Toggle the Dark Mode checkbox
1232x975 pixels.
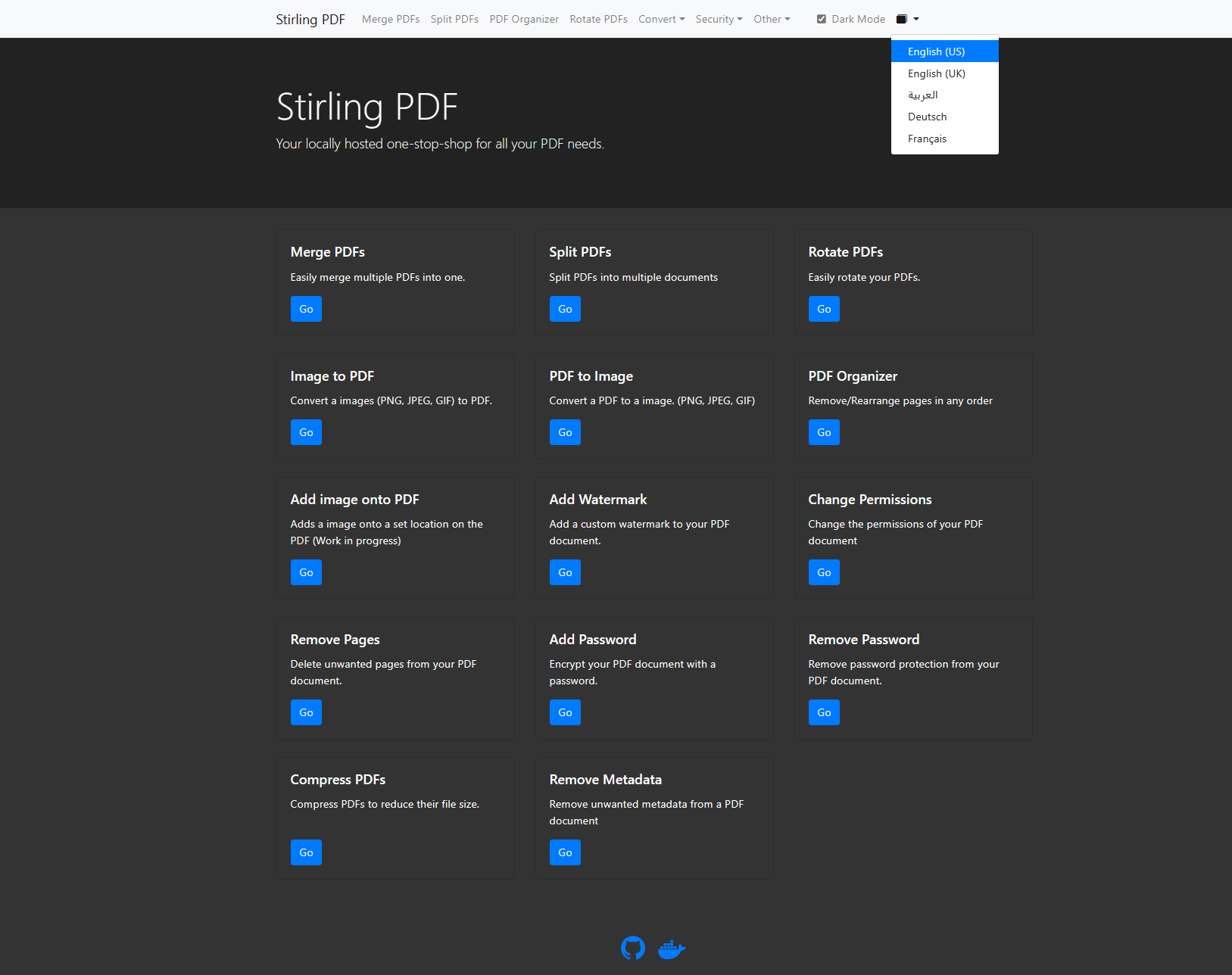point(822,19)
